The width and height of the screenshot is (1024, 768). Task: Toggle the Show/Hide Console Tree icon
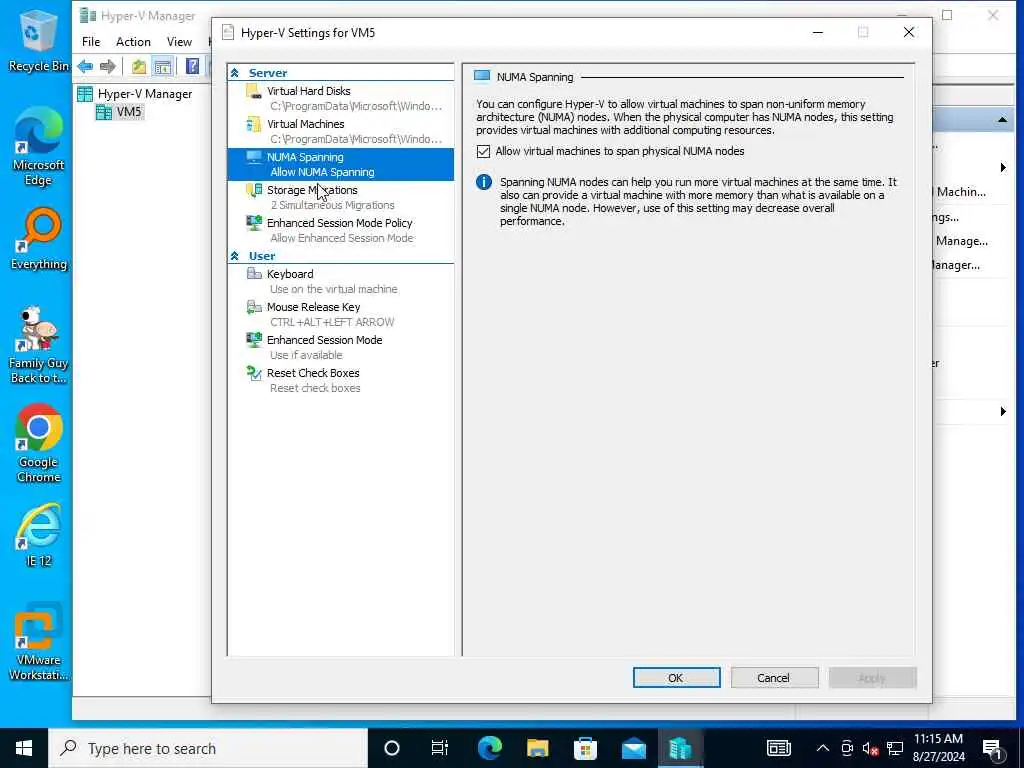(x=163, y=66)
